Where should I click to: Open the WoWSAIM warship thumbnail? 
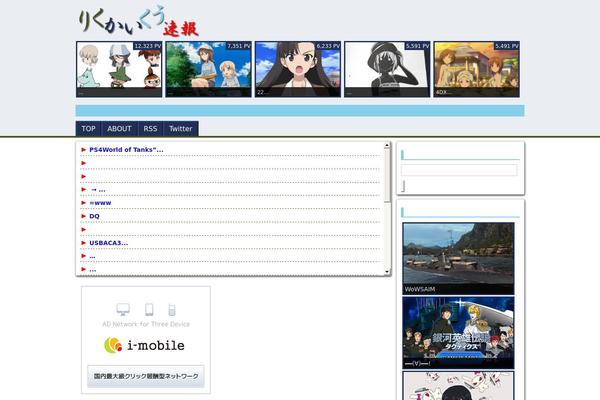[x=458, y=258]
